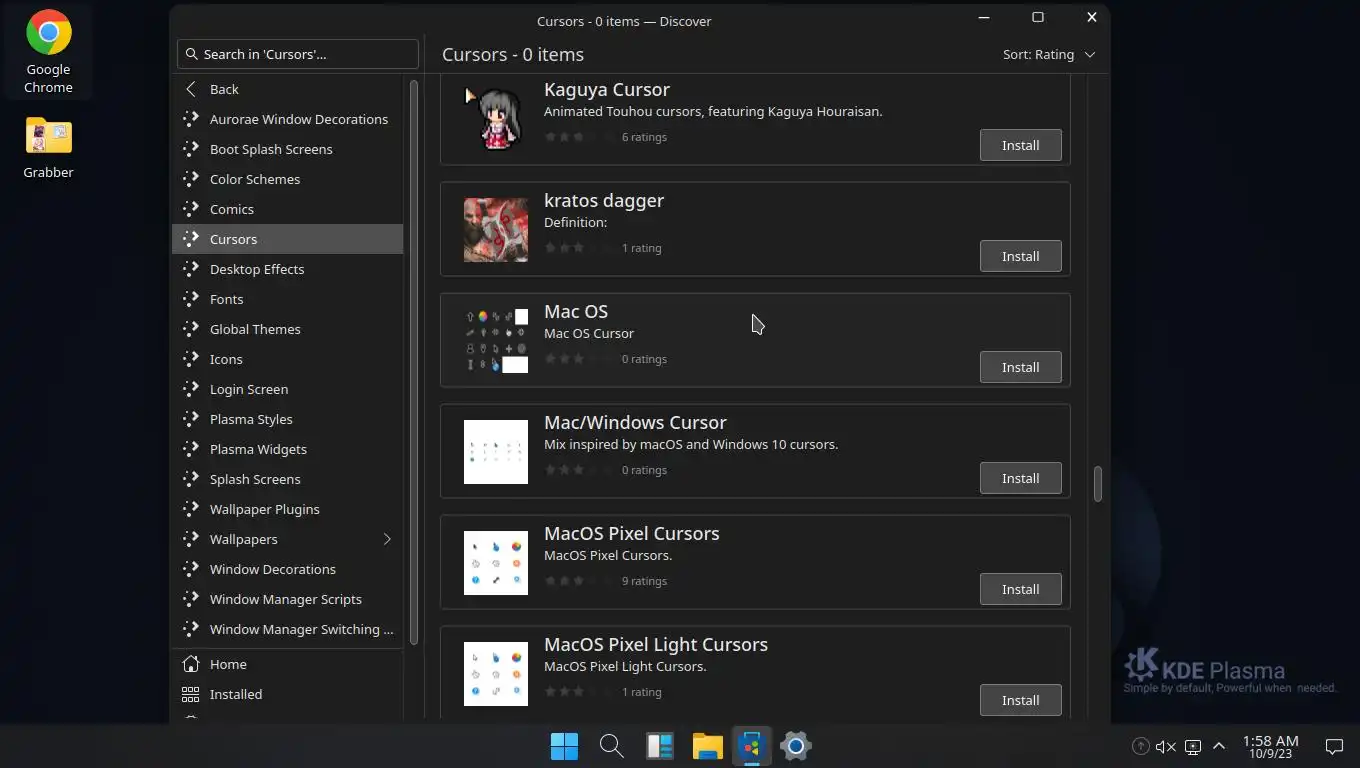1360x768 pixels.
Task: Select the Plasma Widgets category
Action: tap(288, 449)
